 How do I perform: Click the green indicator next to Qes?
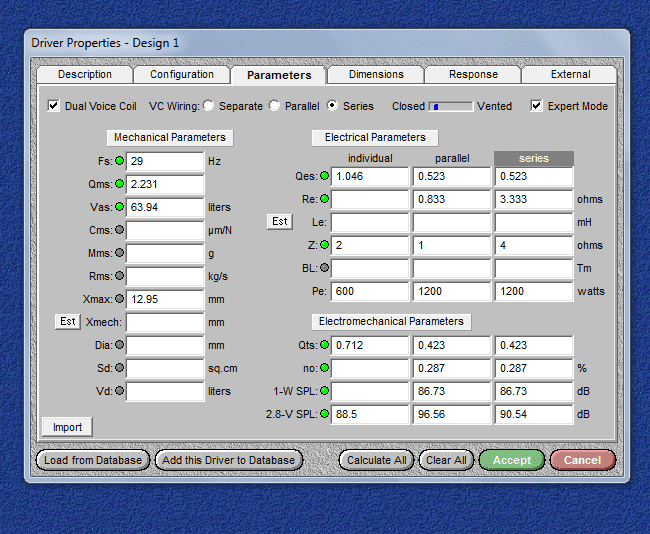click(x=325, y=176)
